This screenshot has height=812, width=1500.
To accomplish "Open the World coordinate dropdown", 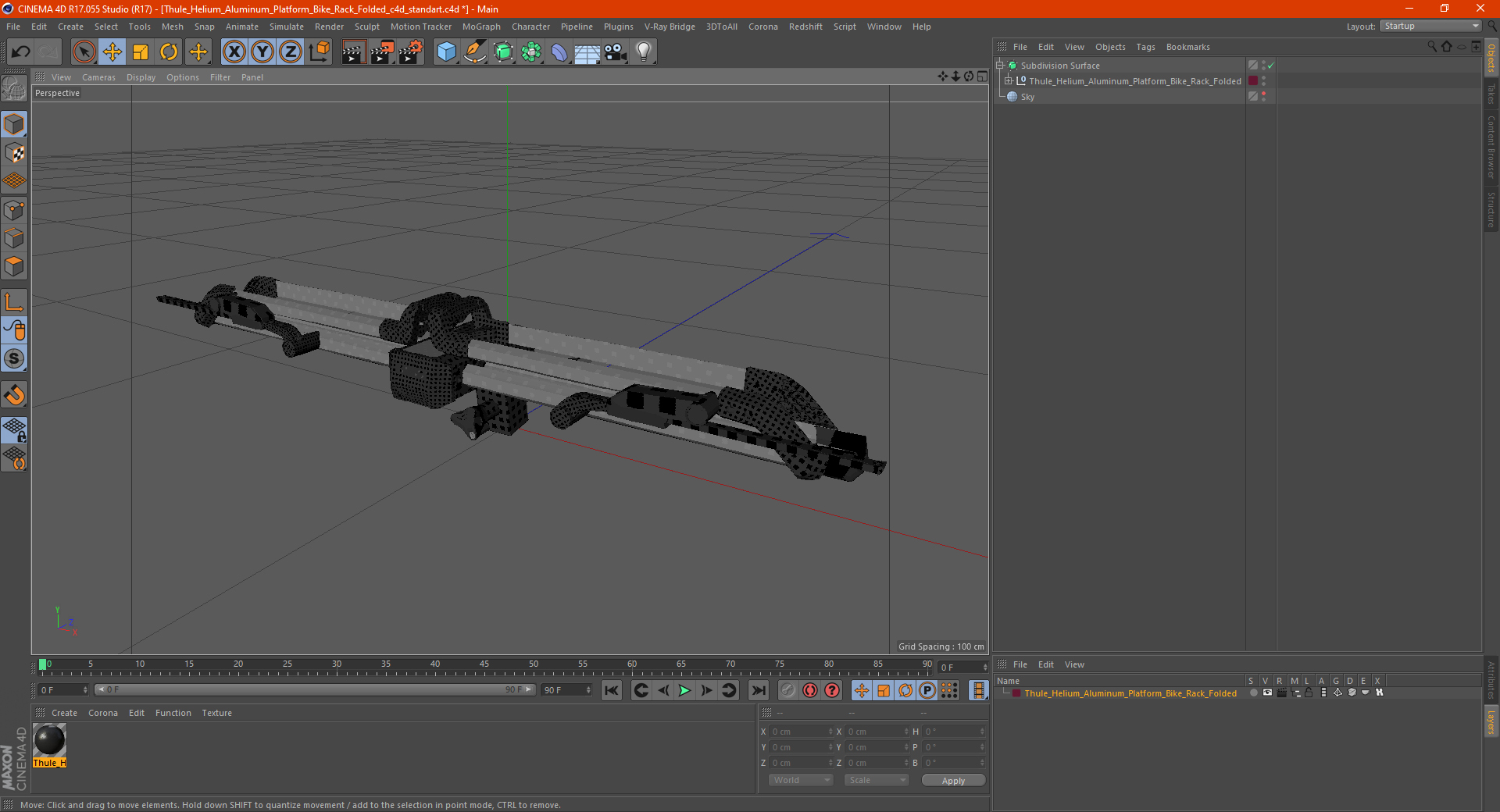I will point(801,780).
